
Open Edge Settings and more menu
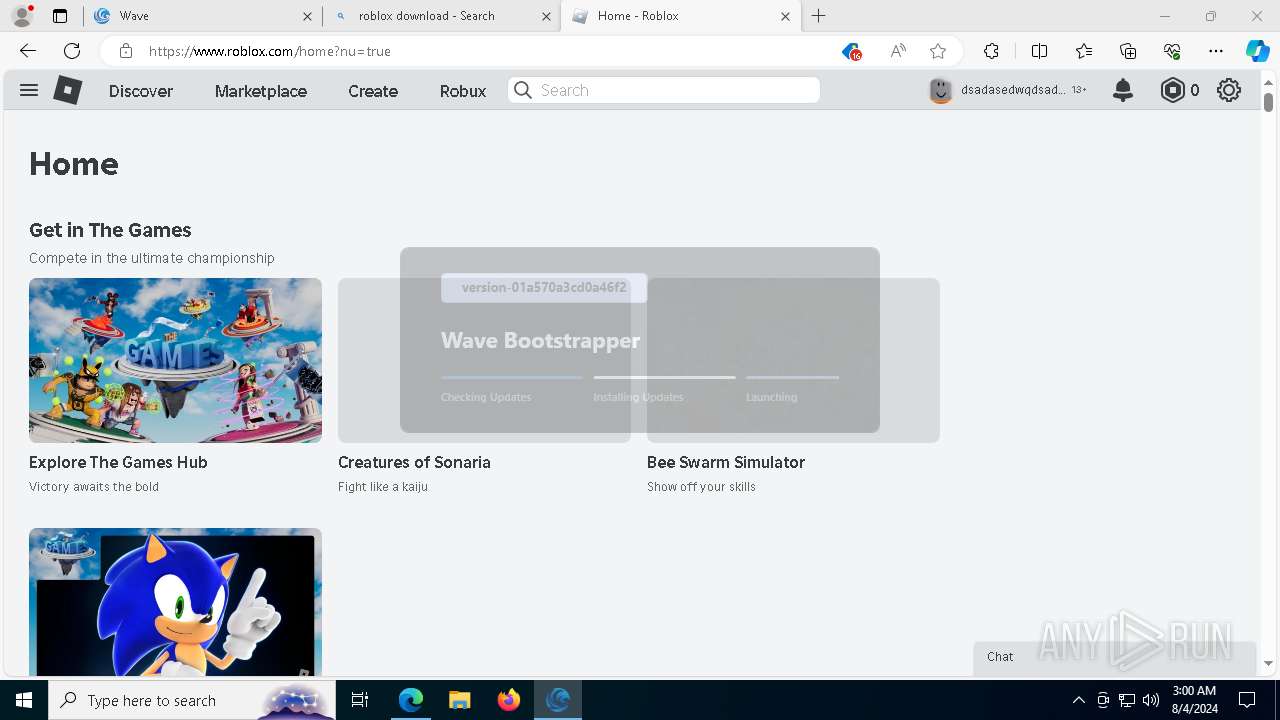(1216, 51)
